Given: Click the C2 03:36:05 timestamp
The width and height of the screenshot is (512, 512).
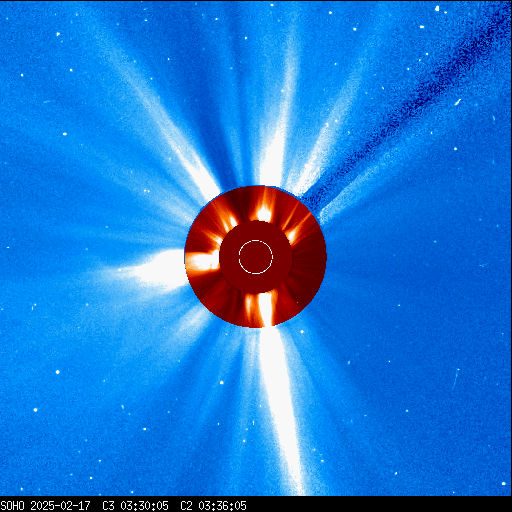Looking at the screenshot, I should click(213, 505).
